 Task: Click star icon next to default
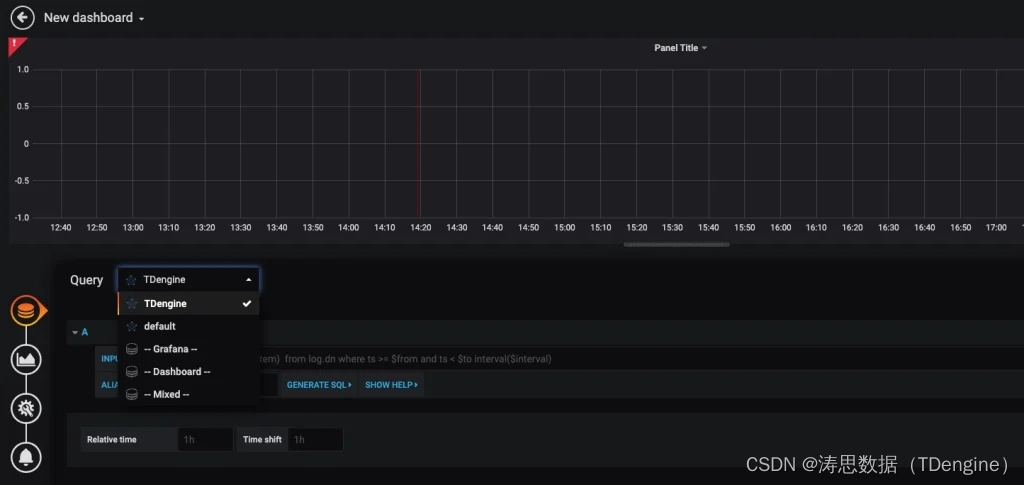tap(132, 326)
